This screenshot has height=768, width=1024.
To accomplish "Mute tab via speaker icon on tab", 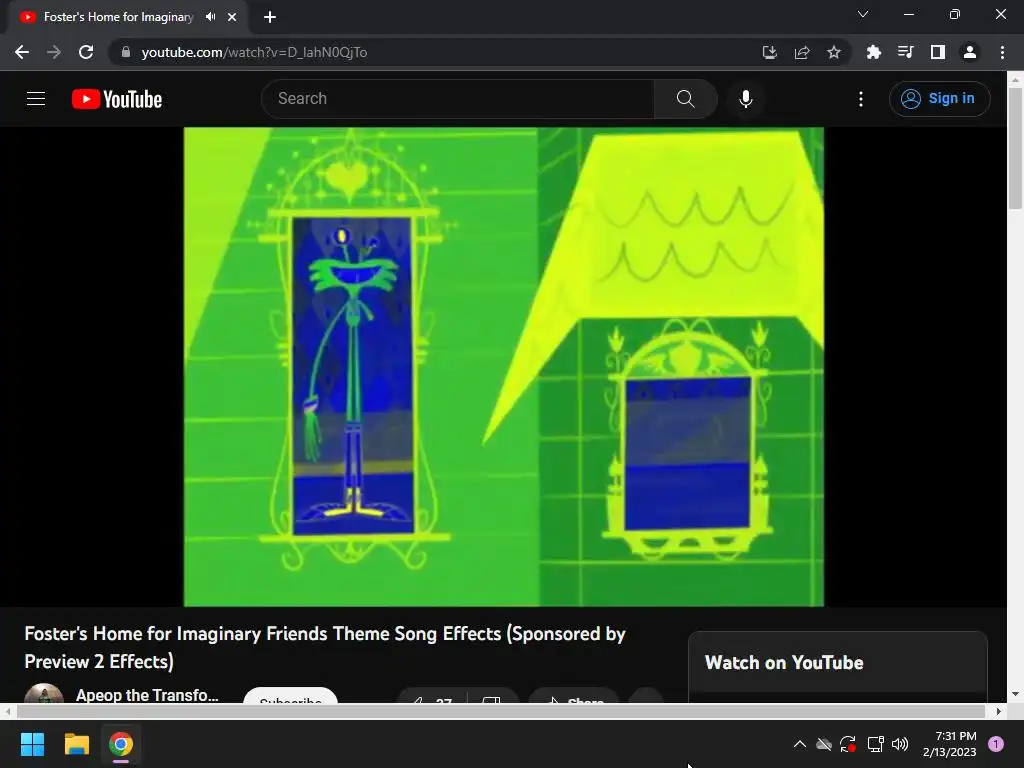I will (x=210, y=17).
